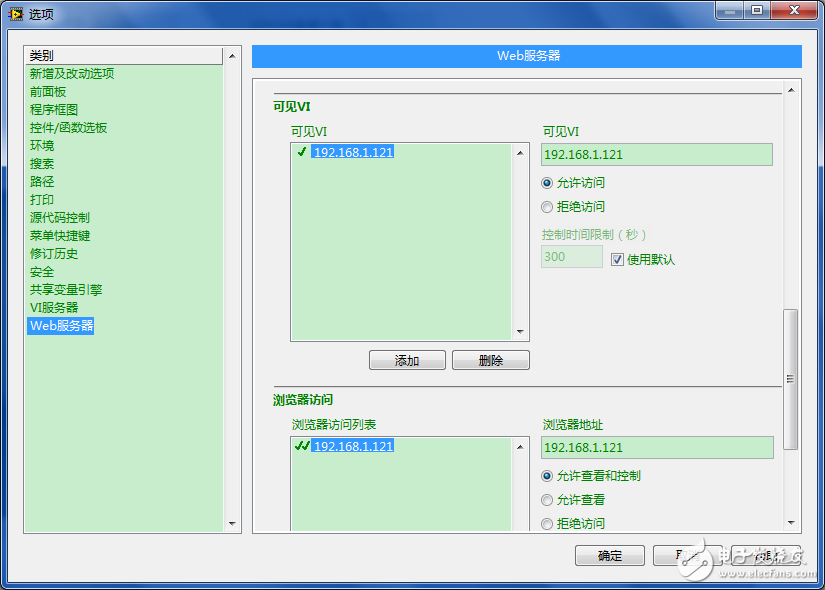Image resolution: width=825 pixels, height=590 pixels.
Task: Select 环境 category
Action: (x=42, y=146)
